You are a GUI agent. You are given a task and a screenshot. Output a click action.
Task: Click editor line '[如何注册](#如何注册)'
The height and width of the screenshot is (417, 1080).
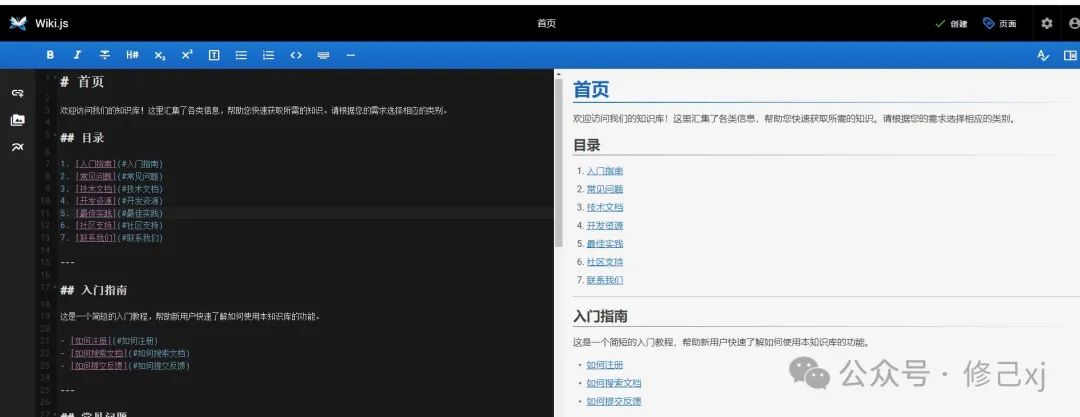[x=114, y=341]
